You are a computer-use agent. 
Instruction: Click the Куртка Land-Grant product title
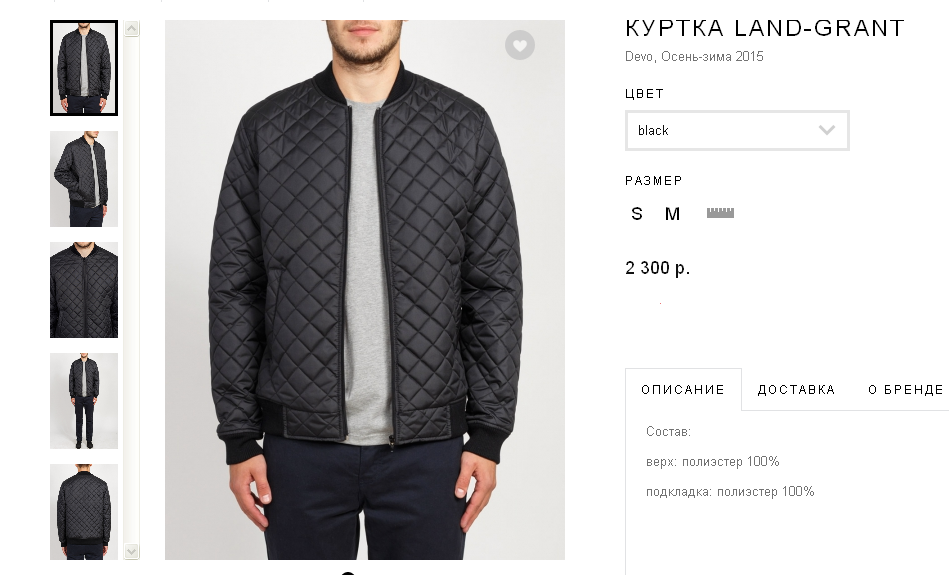(764, 28)
